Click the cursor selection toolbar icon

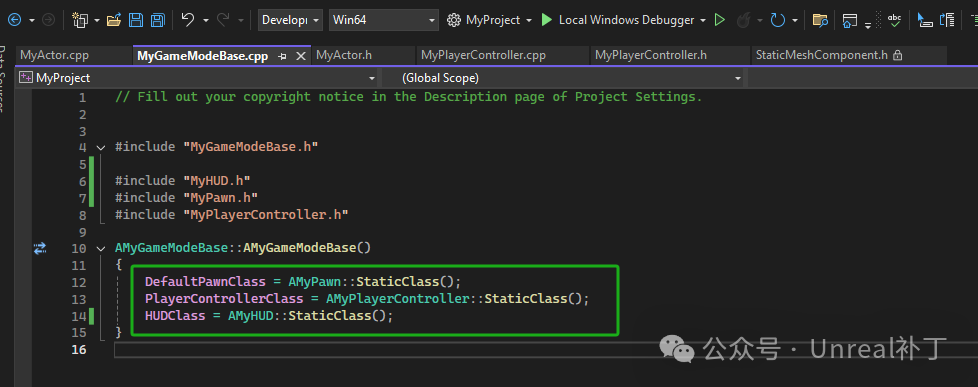point(925,21)
